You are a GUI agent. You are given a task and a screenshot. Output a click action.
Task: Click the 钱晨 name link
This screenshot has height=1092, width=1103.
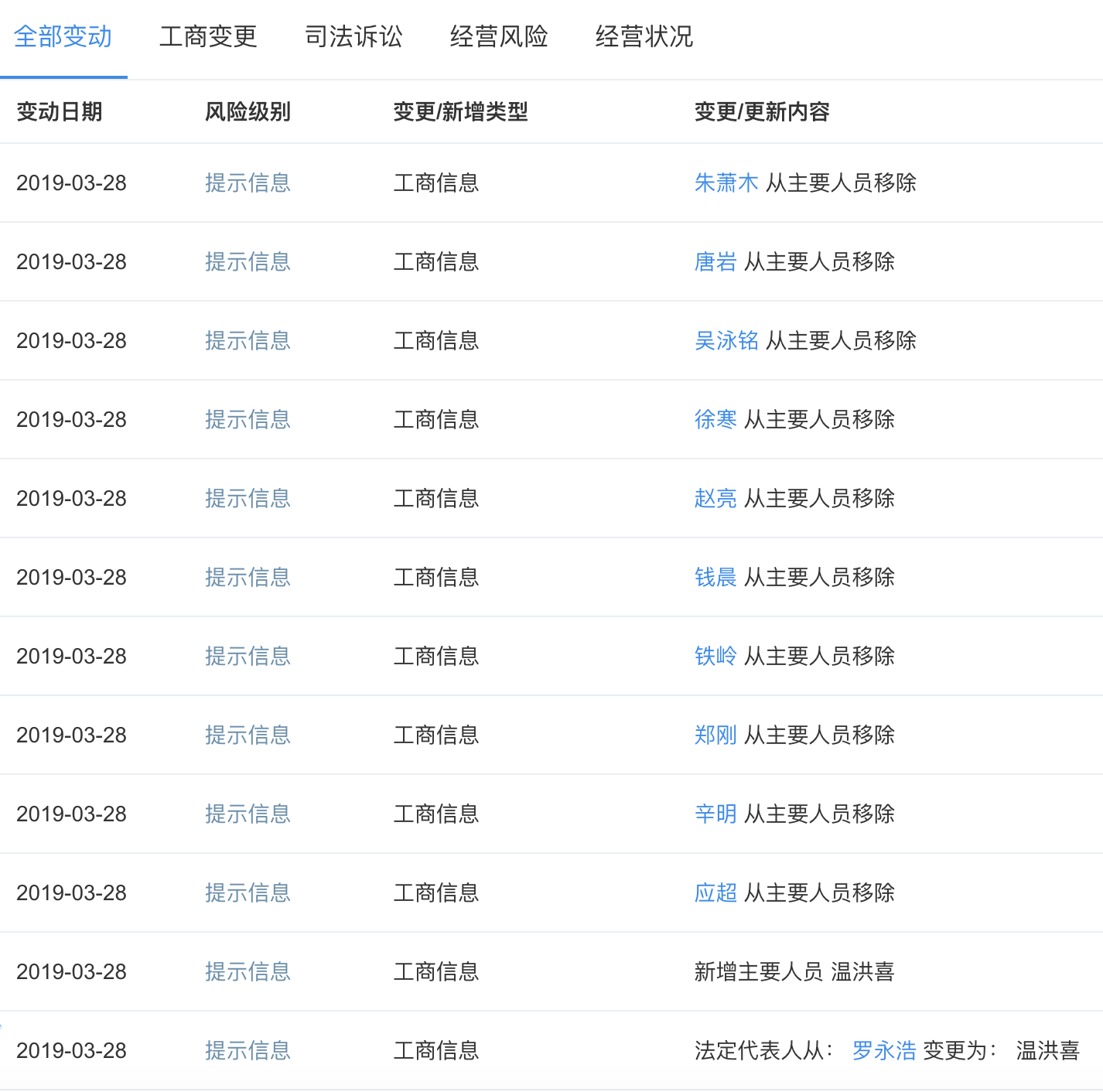point(715,577)
